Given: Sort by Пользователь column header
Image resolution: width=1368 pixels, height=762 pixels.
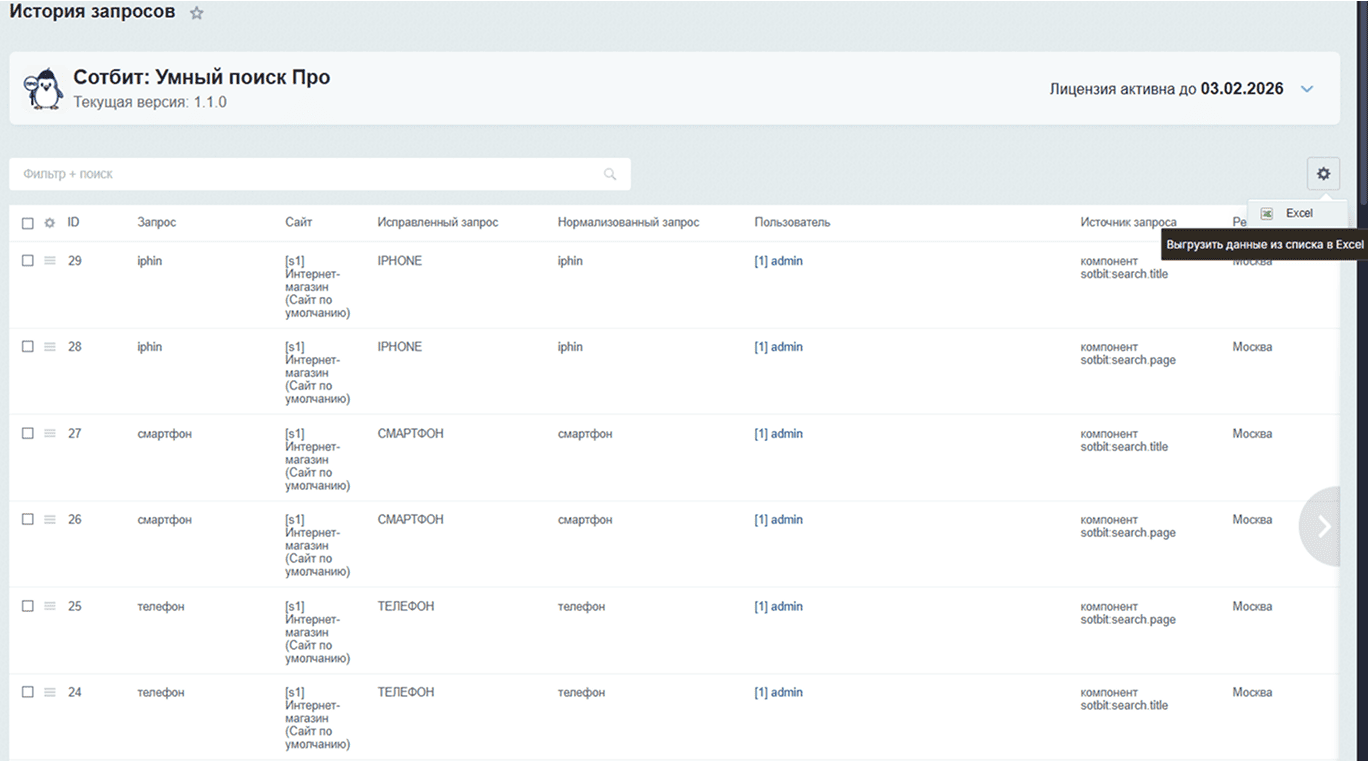Looking at the screenshot, I should (792, 222).
